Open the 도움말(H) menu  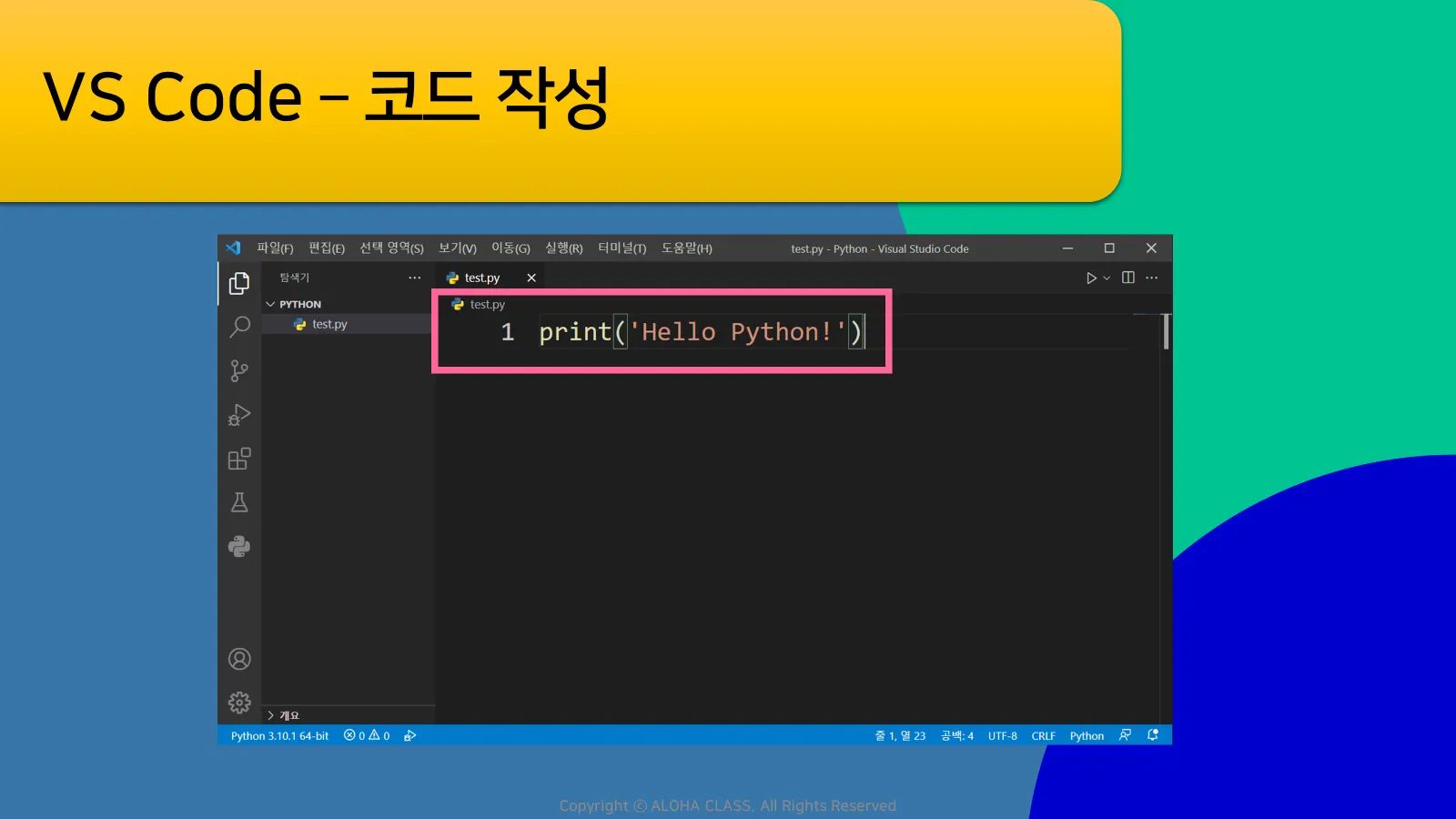pos(687,248)
